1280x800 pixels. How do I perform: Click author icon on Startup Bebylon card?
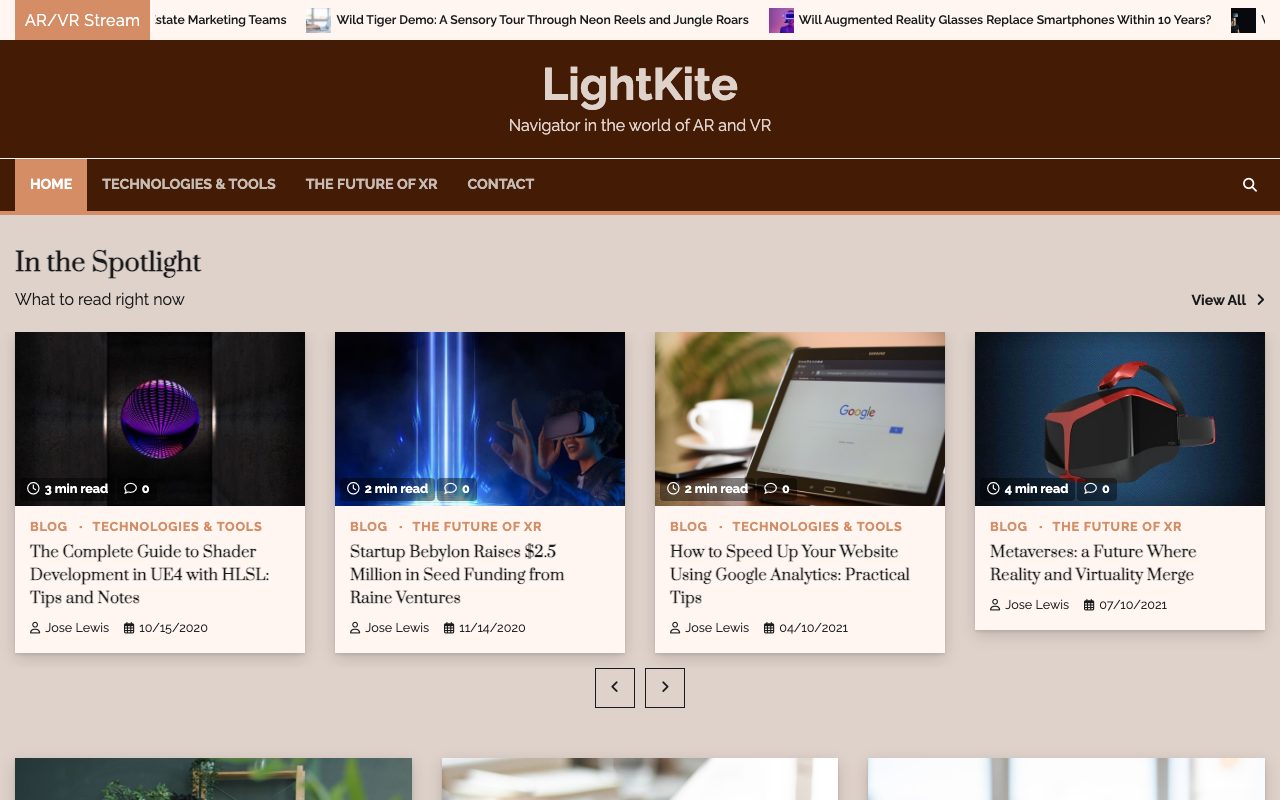pos(355,628)
